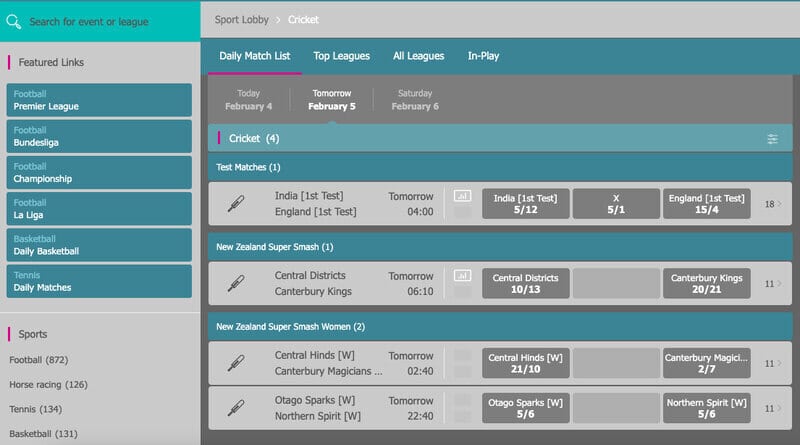Open Central Districts vs Canterbury Kings match
Viewport: 800px width, 445px height.
(x=313, y=283)
